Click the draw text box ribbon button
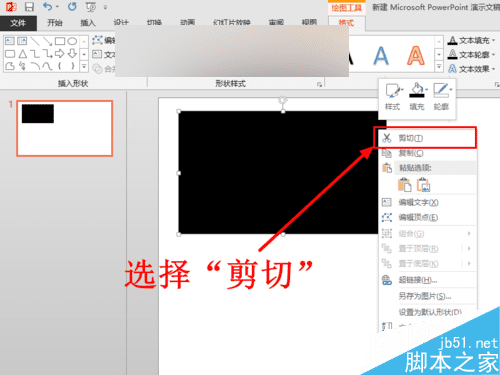The height and width of the screenshot is (375, 500). [103, 54]
